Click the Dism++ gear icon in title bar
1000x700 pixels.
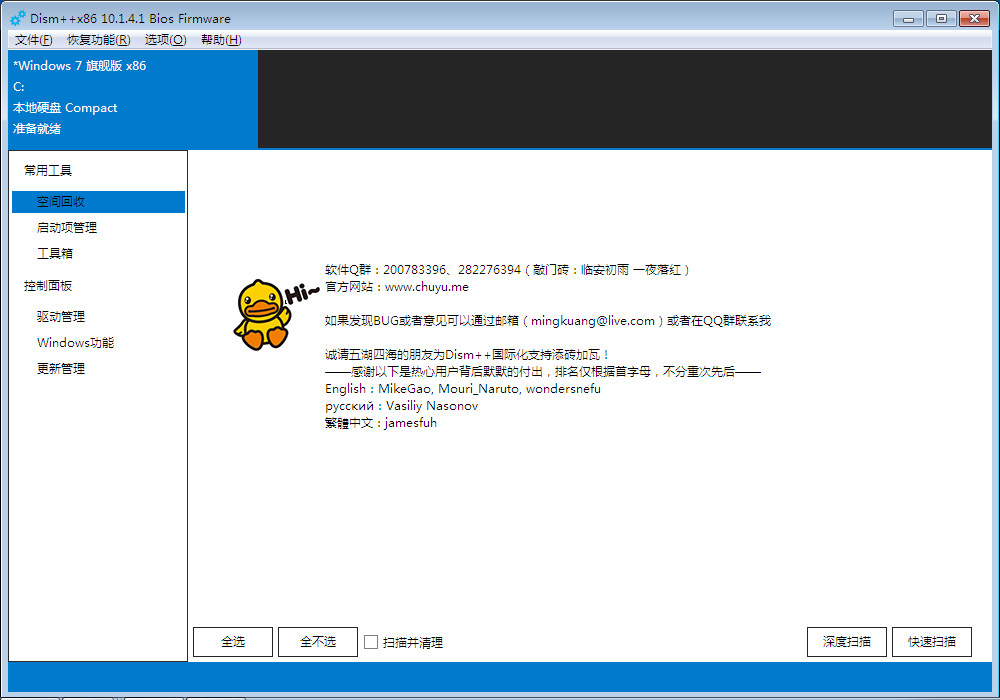pyautogui.click(x=18, y=18)
